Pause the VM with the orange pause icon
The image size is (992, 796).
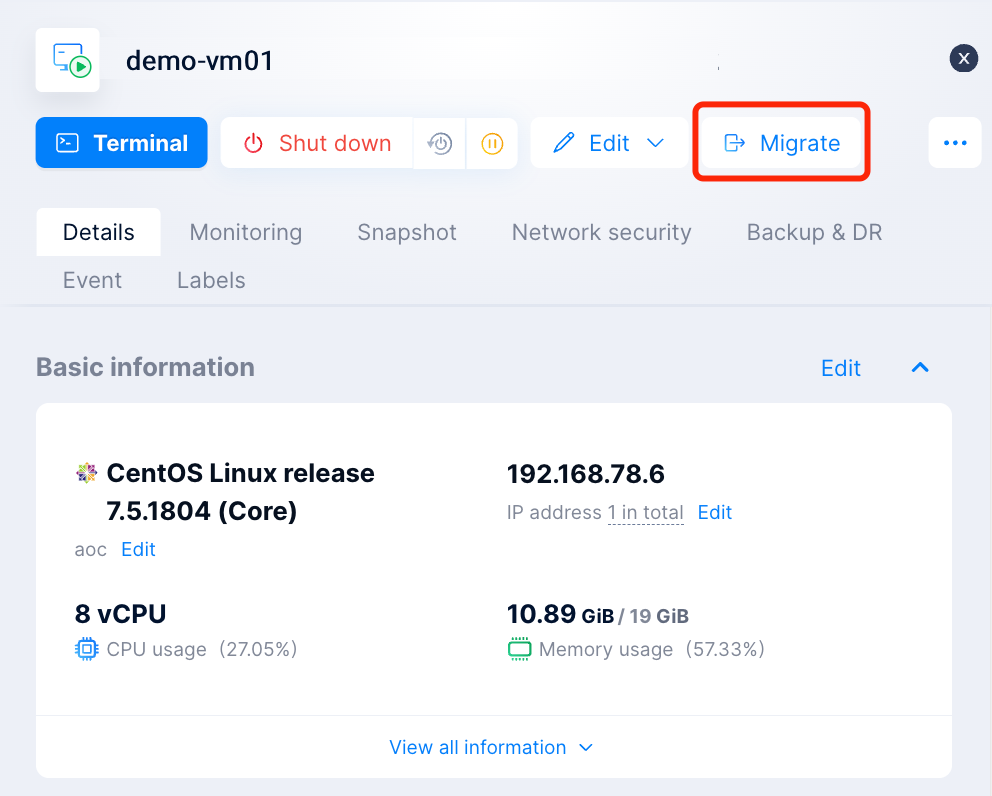click(492, 143)
